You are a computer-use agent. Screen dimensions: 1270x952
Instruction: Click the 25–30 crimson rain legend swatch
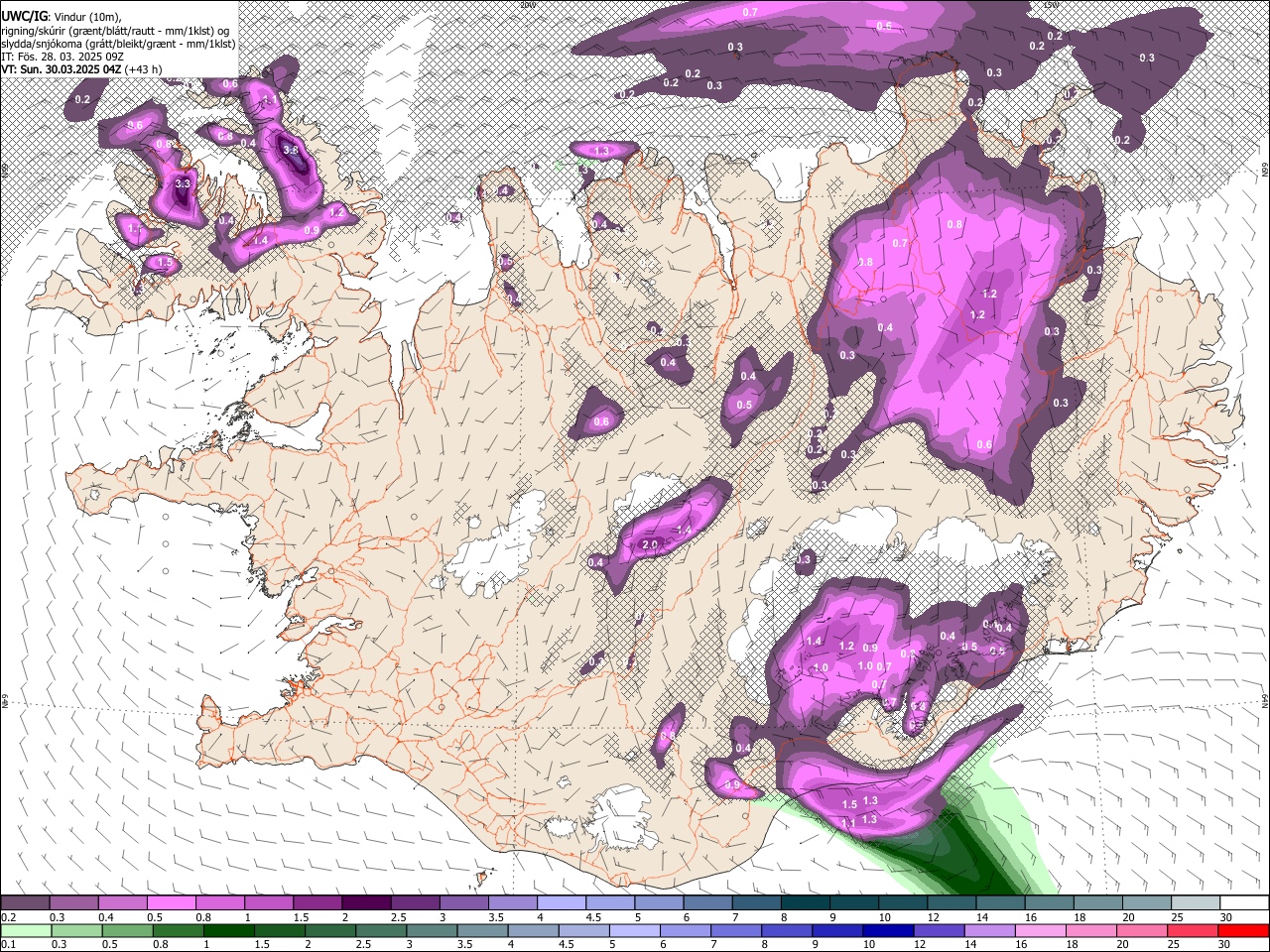point(1194,931)
